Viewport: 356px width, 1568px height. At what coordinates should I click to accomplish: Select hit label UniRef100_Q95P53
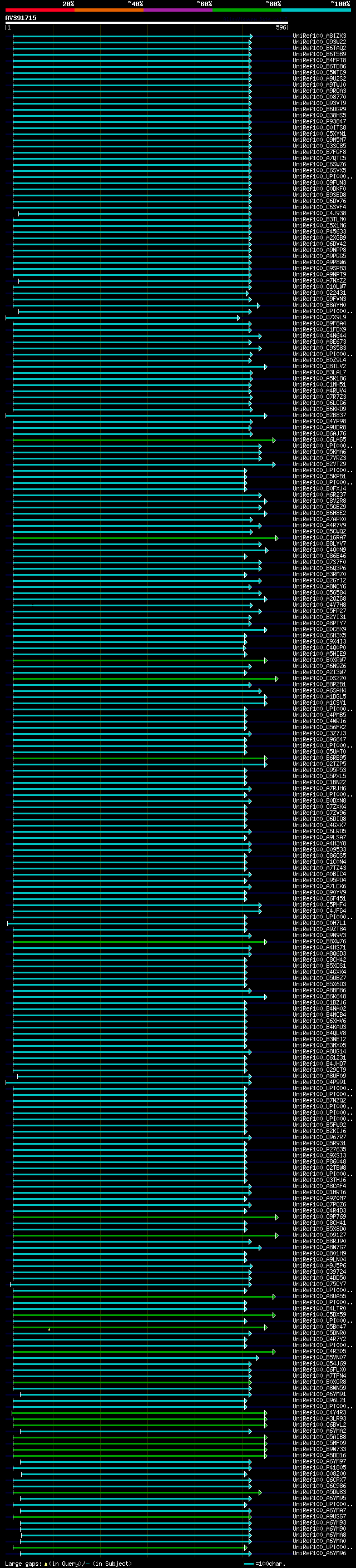pyautogui.click(x=319, y=769)
